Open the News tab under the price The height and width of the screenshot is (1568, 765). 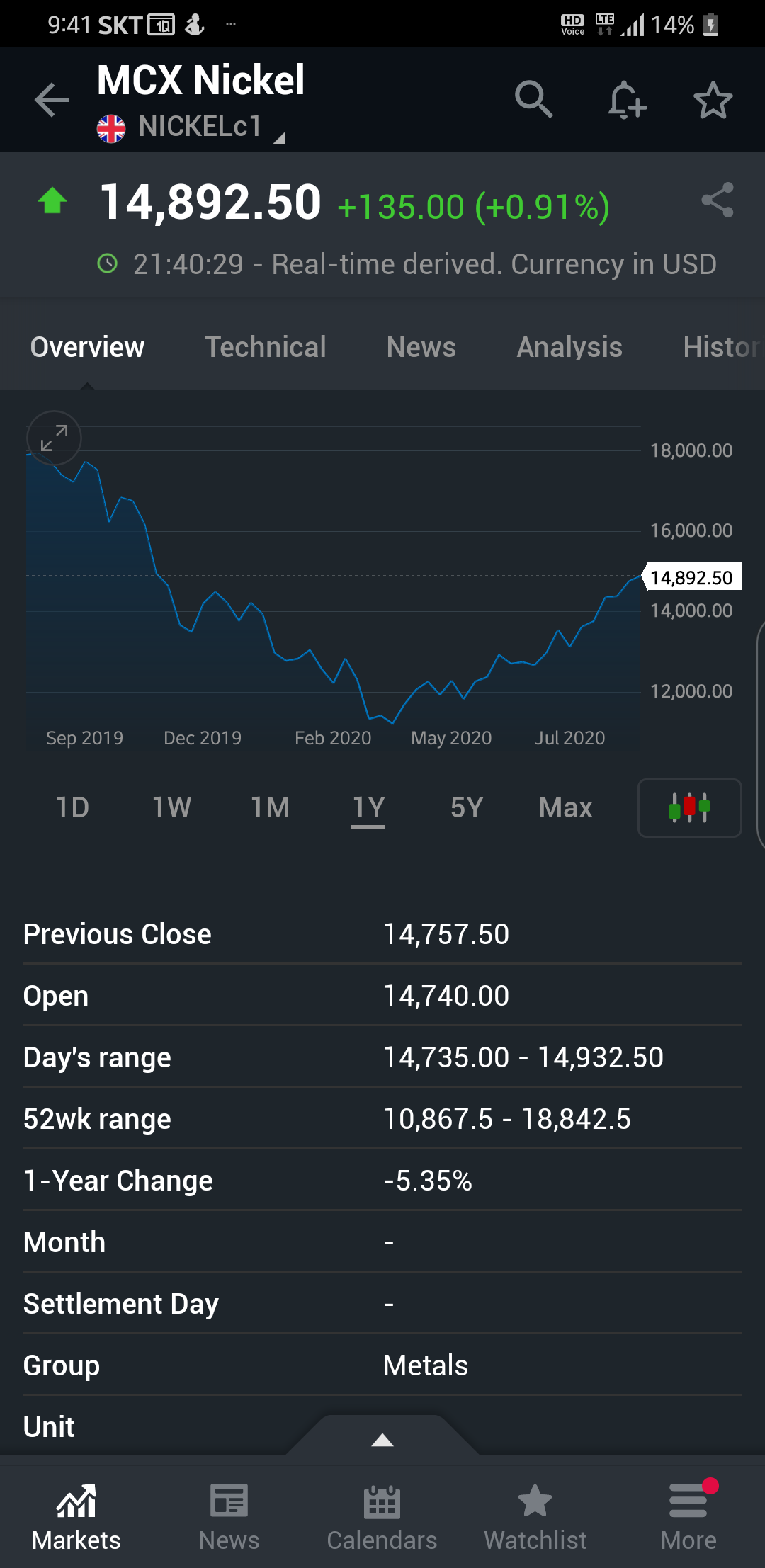(x=421, y=347)
